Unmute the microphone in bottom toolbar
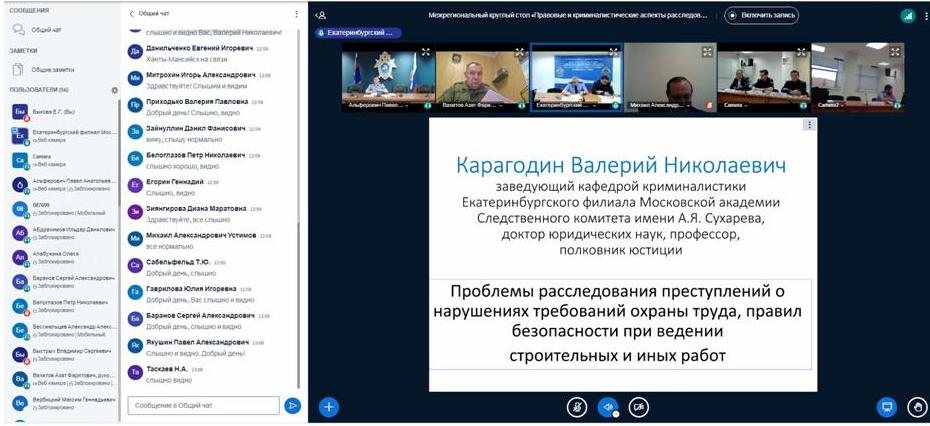Screen dimensions: 930x426 point(576,406)
